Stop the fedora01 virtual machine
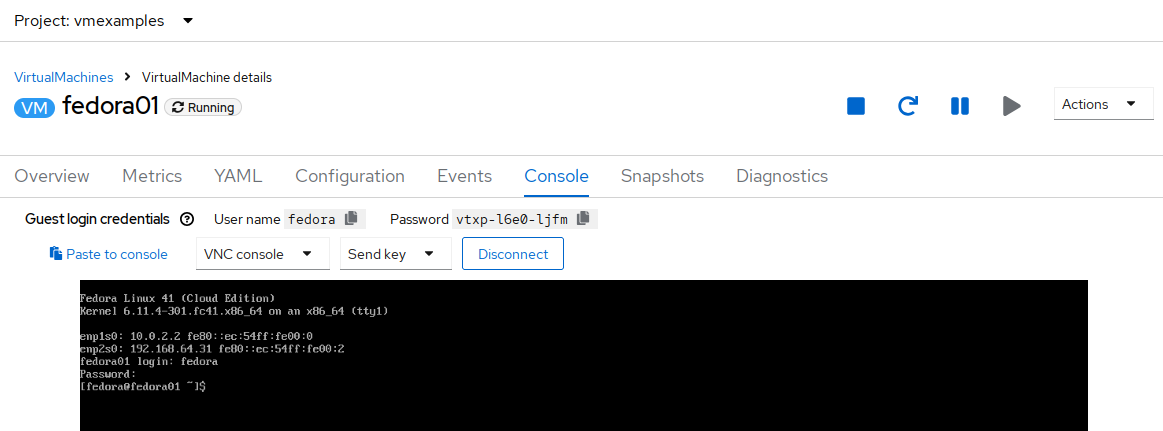Screen dimensions: 1163x431 pos(856,106)
